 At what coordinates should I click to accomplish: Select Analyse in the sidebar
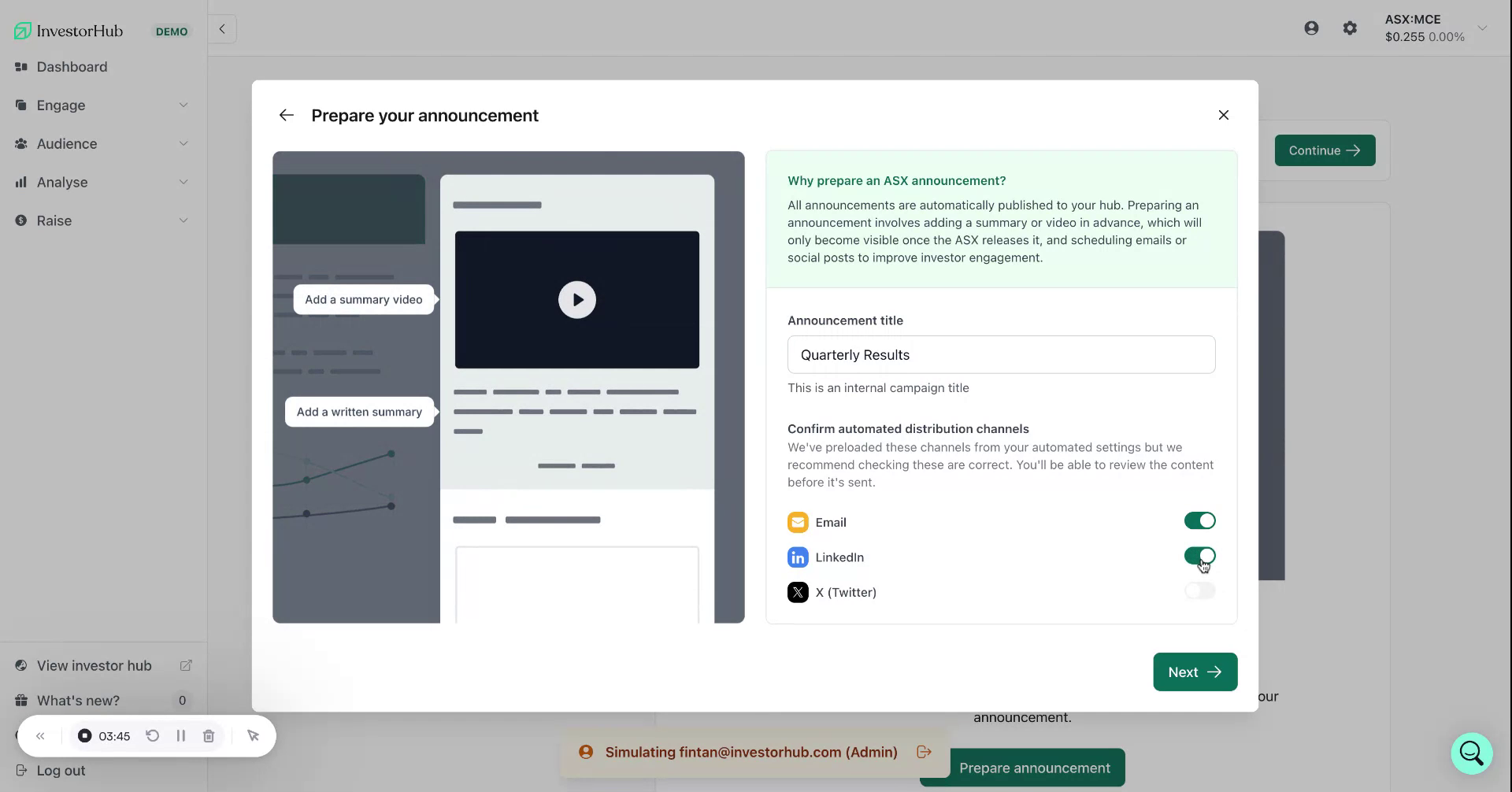tap(62, 182)
